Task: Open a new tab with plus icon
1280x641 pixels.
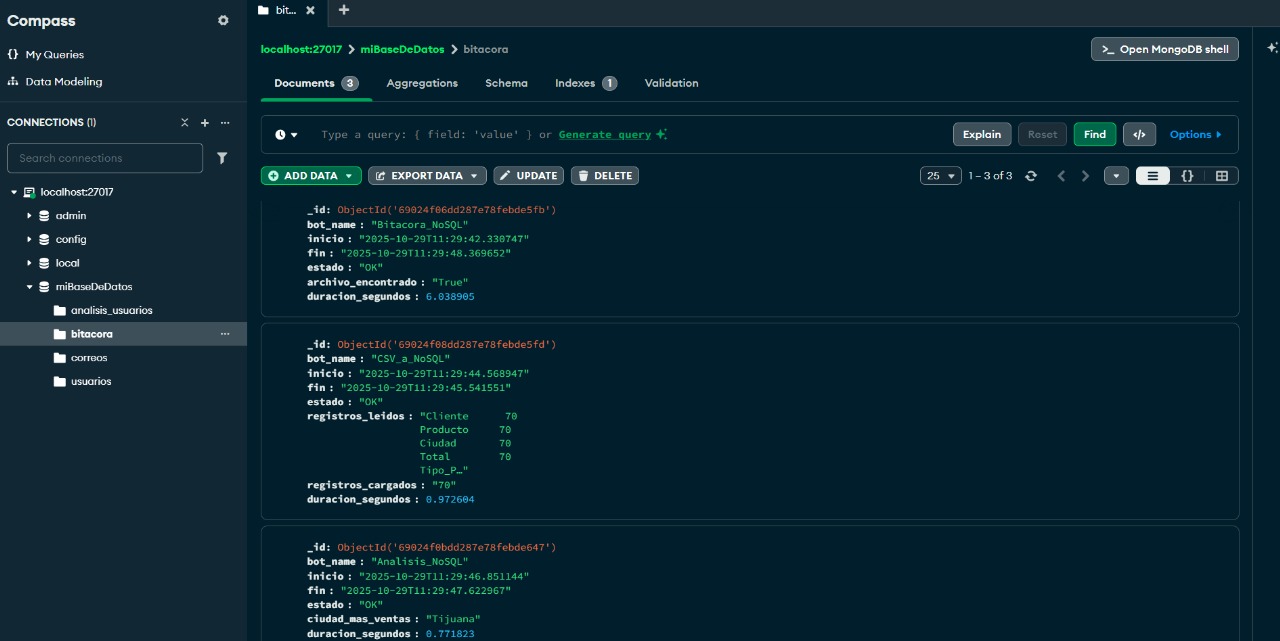Action: pos(344,10)
